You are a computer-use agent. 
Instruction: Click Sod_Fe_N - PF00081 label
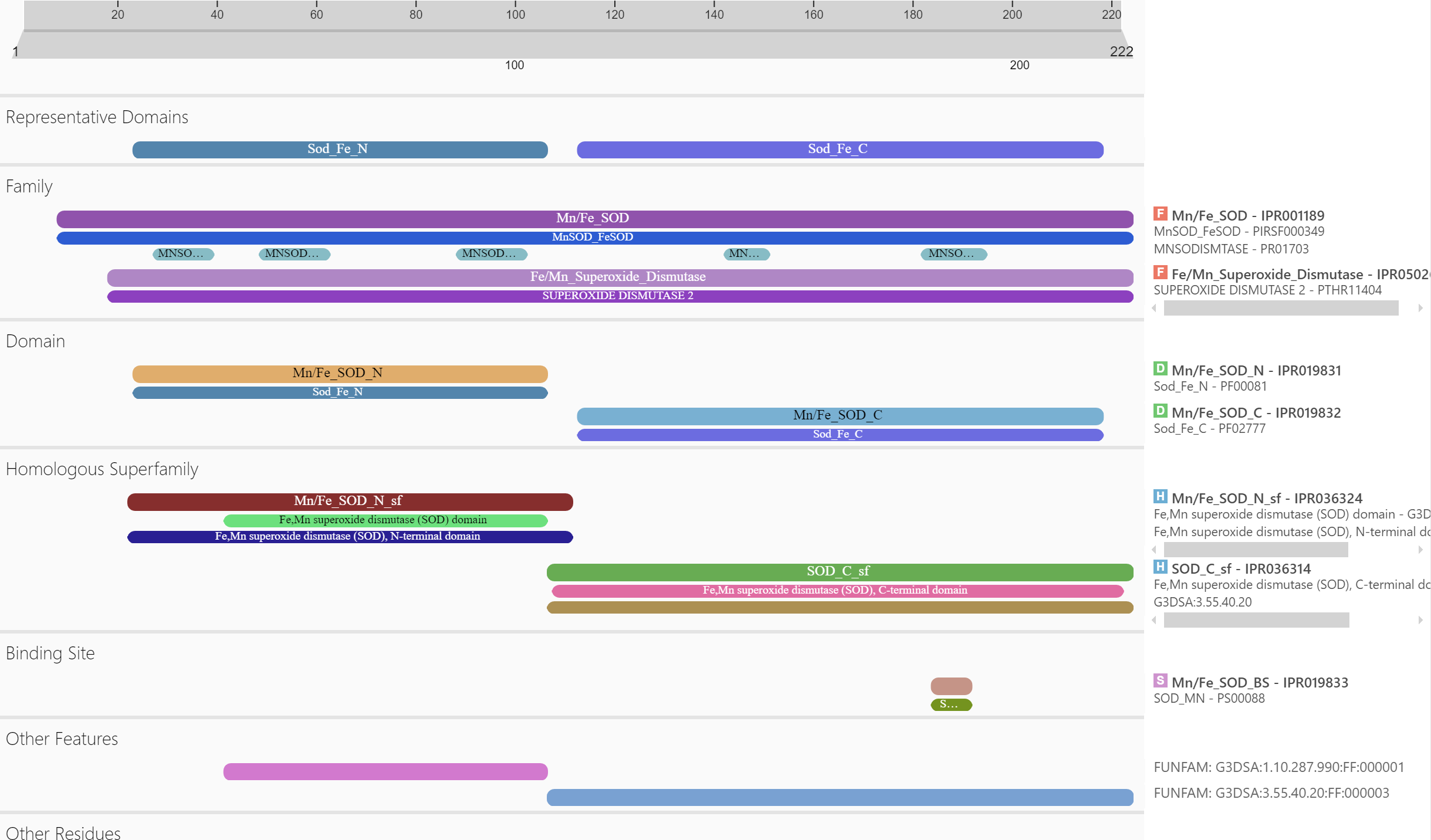(1210, 387)
